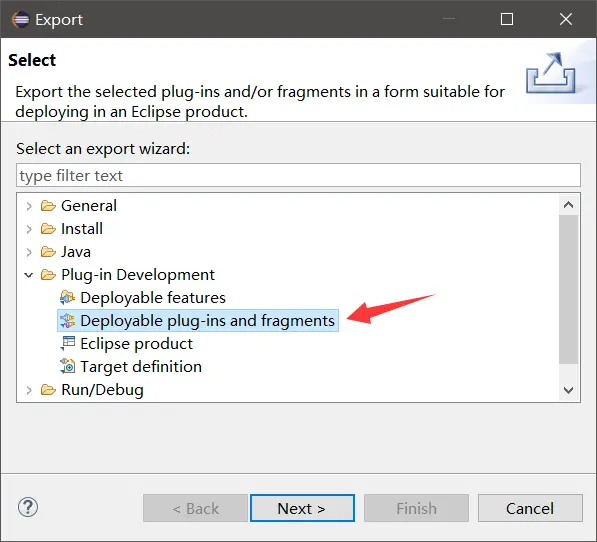Select Target definition entry
The image size is (597, 542).
[x=141, y=367]
